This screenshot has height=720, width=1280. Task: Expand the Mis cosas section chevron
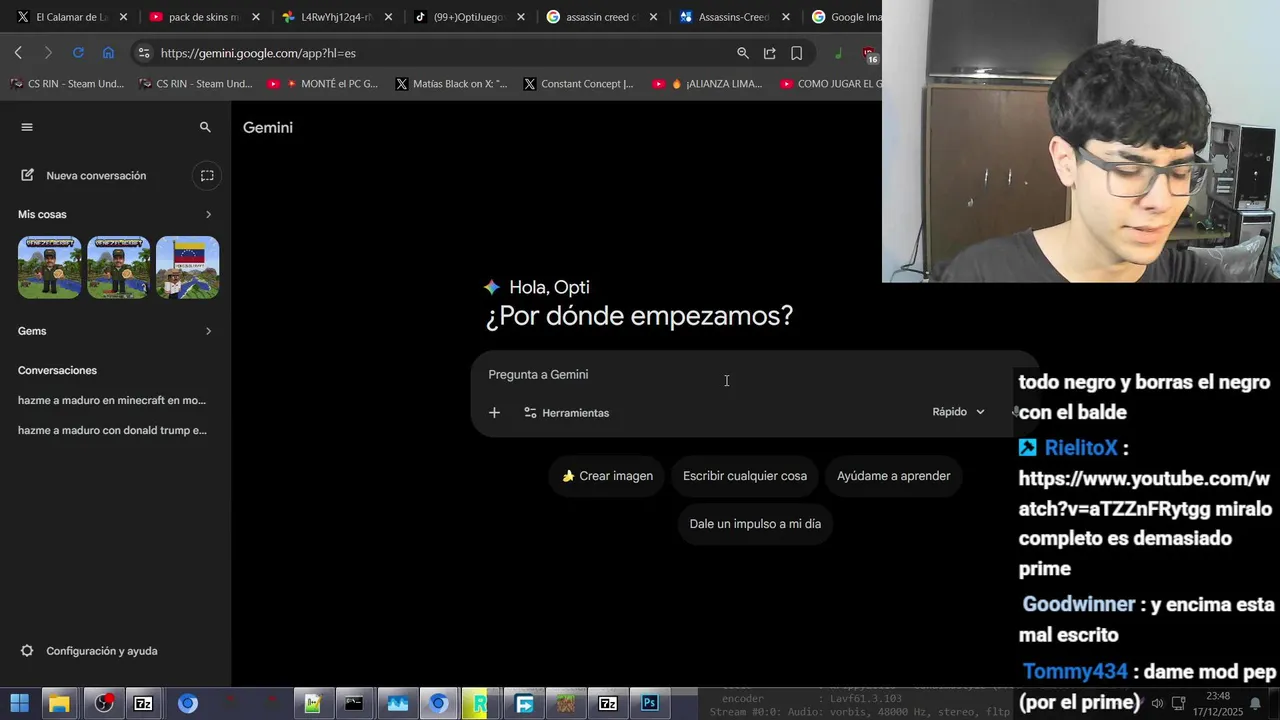pyautogui.click(x=208, y=214)
